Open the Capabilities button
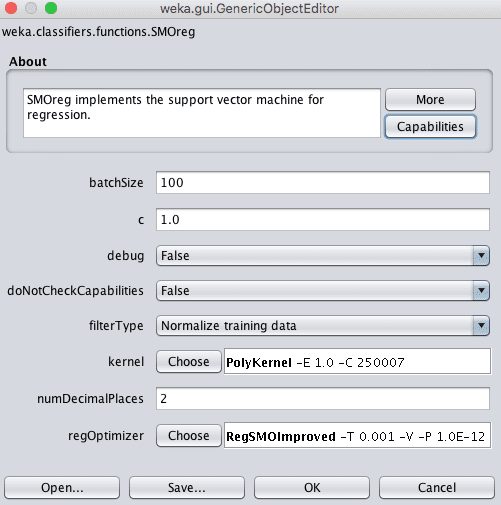Screen dimensions: 501x505 [x=430, y=126]
